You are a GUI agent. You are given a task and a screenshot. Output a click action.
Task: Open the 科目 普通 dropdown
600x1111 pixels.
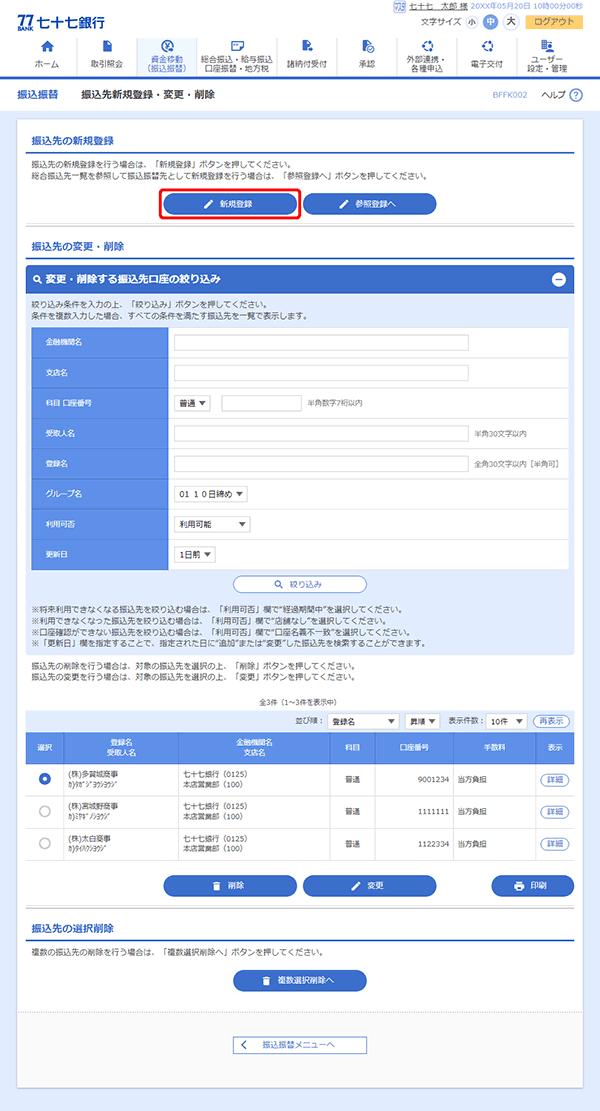(192, 403)
